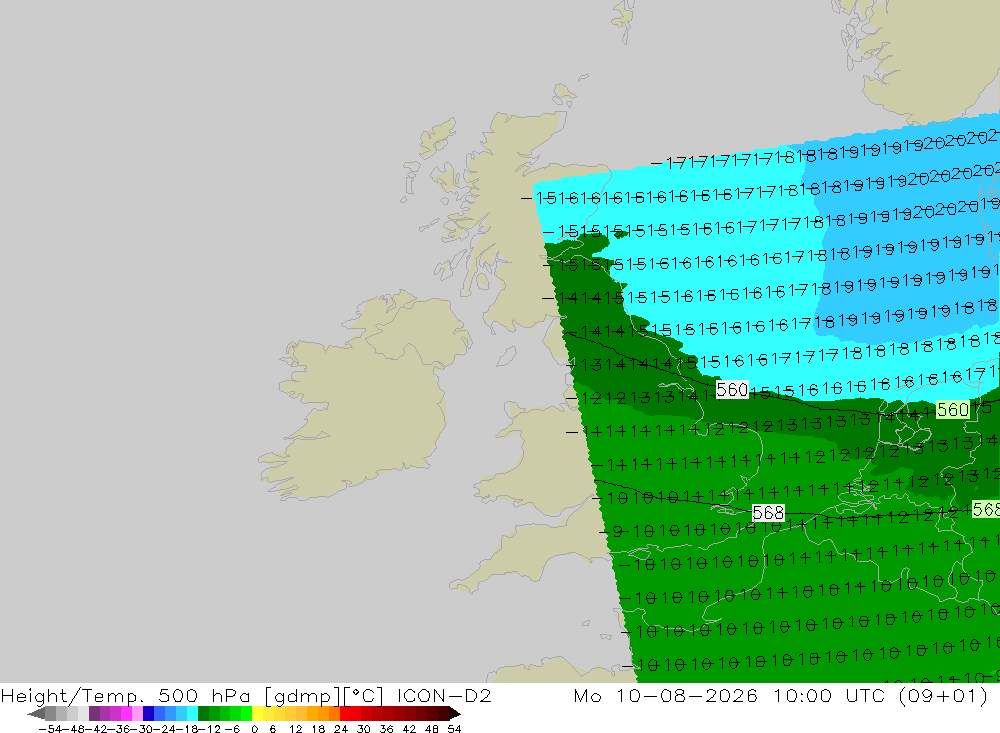Click the green-highlighted 568 label at right edge

pyautogui.click(x=986, y=509)
